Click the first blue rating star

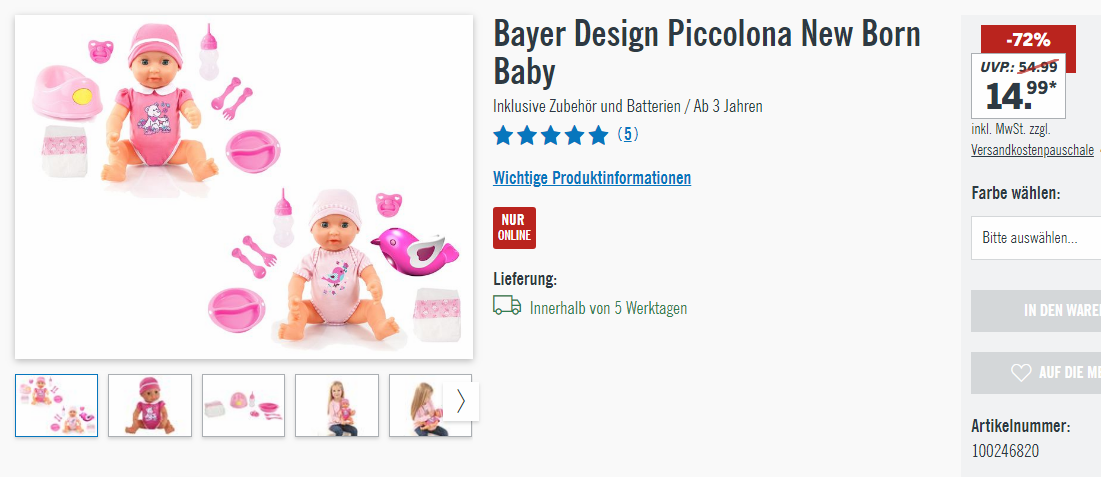pos(503,135)
